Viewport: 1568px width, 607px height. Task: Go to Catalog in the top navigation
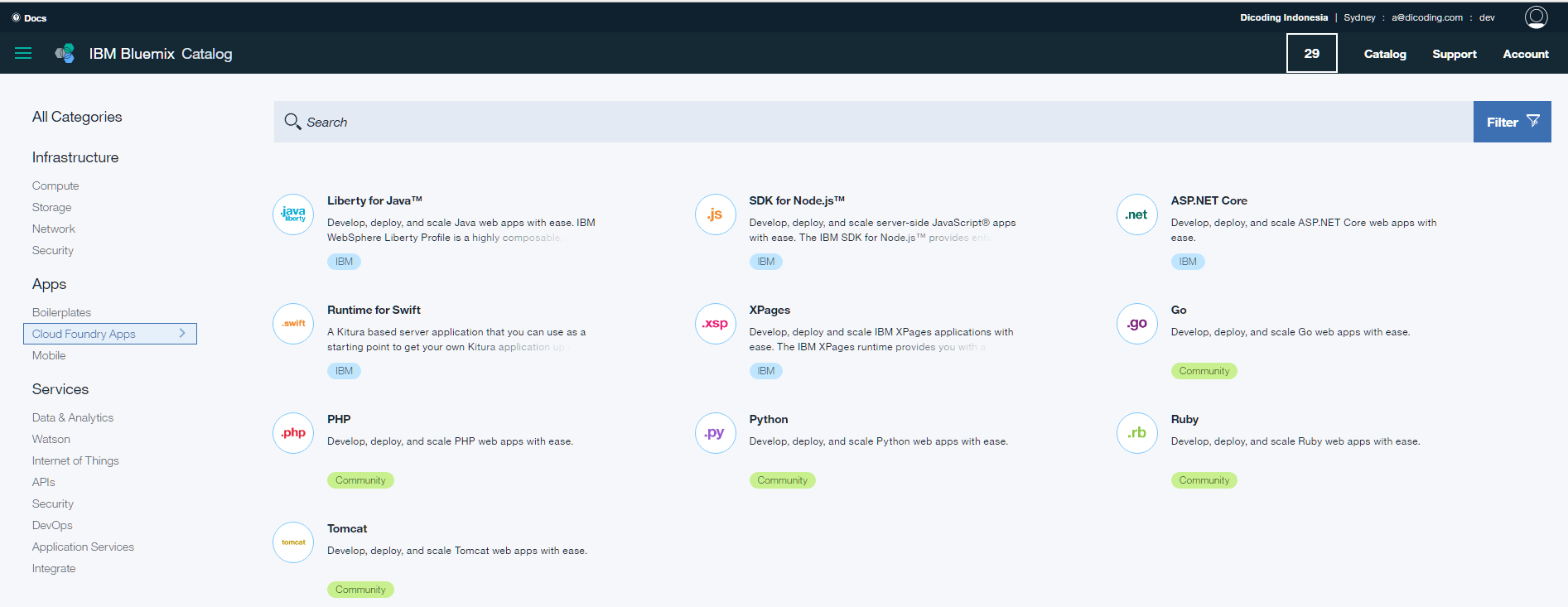tap(1385, 54)
